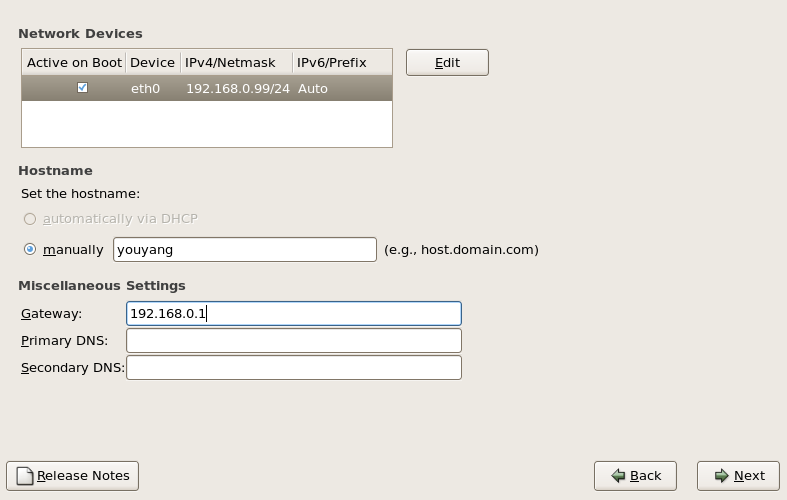
Task: Select the manually hostname radio button
Action: click(x=30, y=249)
